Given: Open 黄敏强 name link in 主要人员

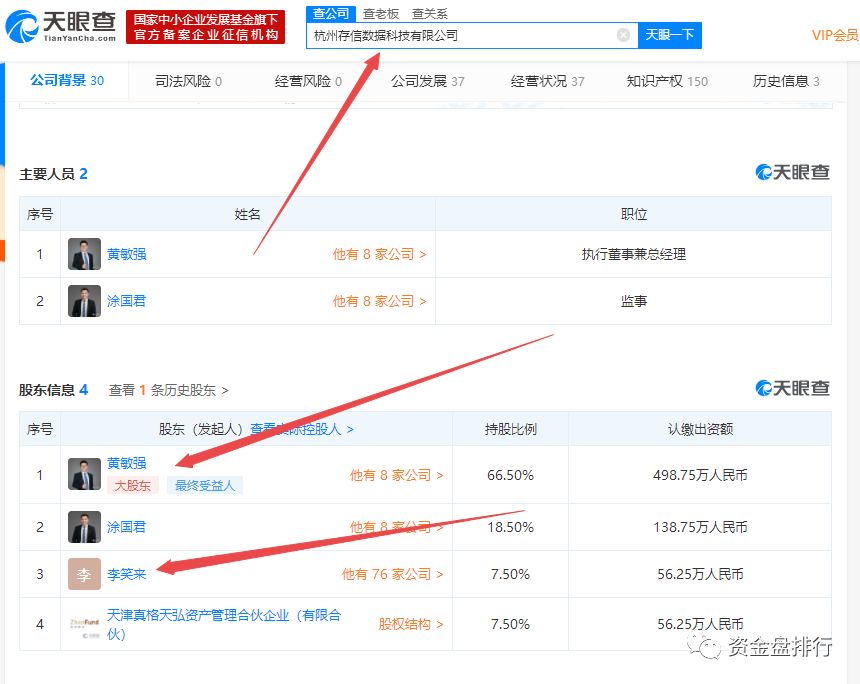Looking at the screenshot, I should pos(126,254).
